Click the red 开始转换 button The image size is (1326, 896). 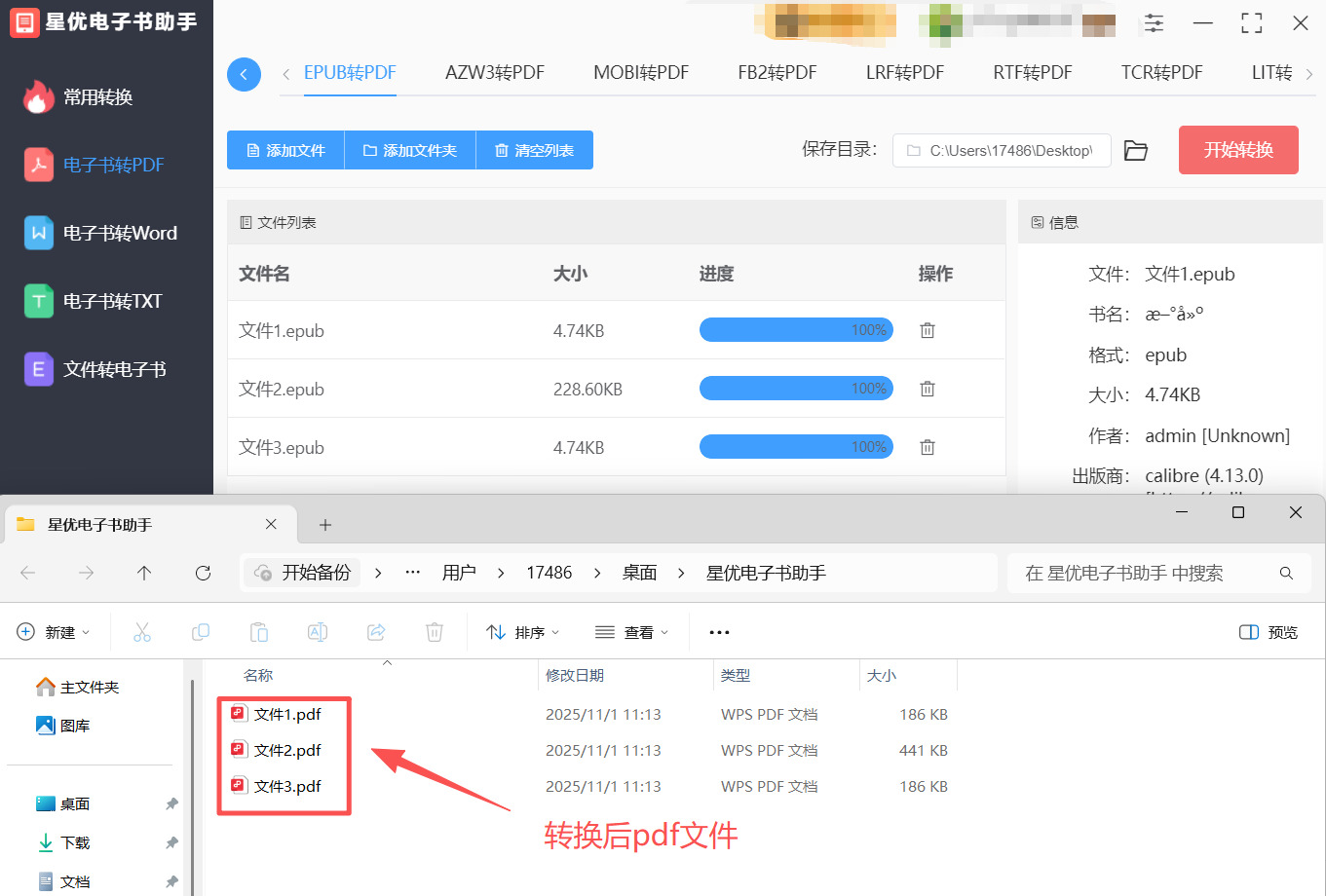tap(1238, 150)
